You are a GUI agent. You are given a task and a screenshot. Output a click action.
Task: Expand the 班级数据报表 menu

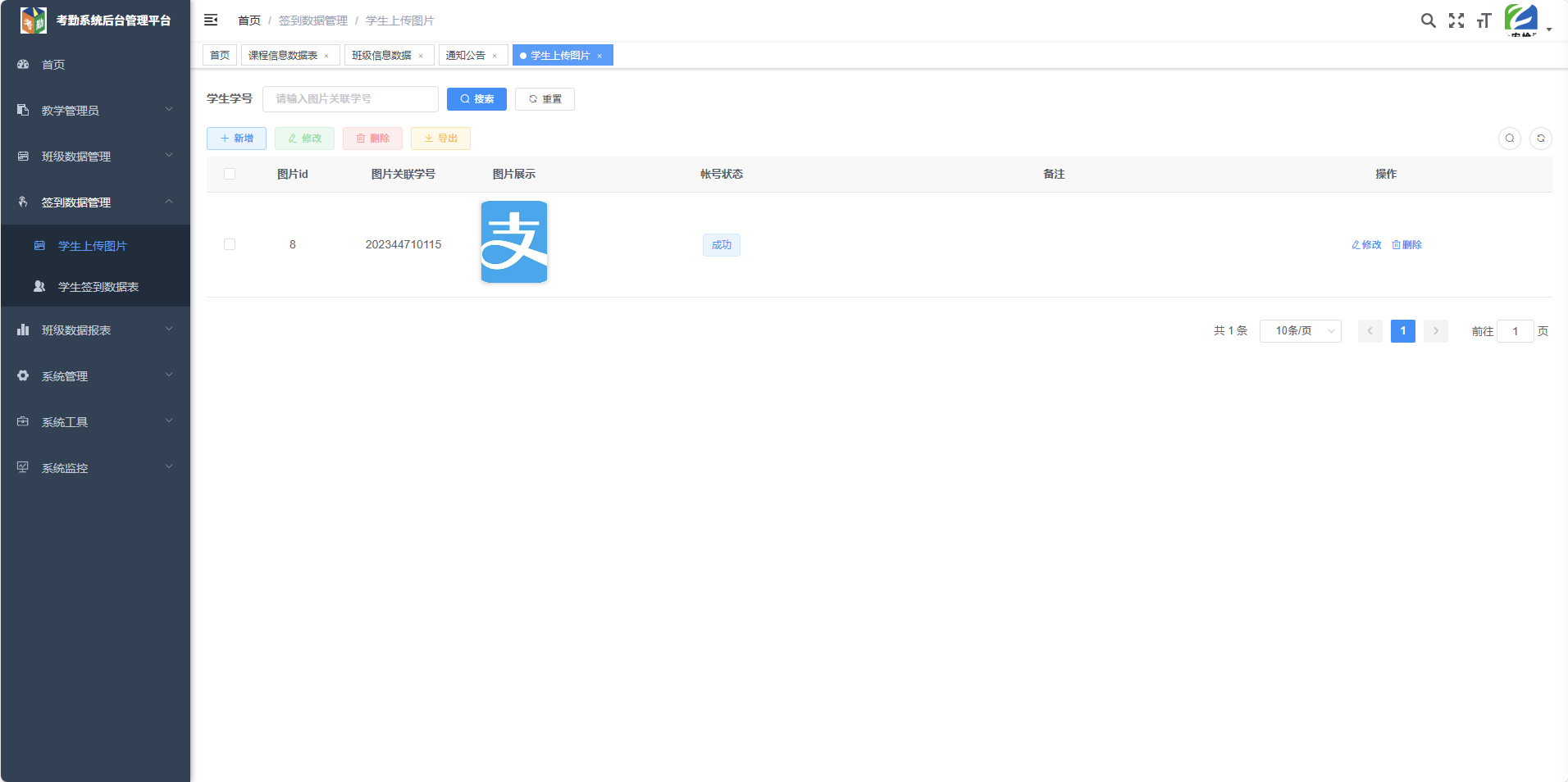(x=169, y=329)
